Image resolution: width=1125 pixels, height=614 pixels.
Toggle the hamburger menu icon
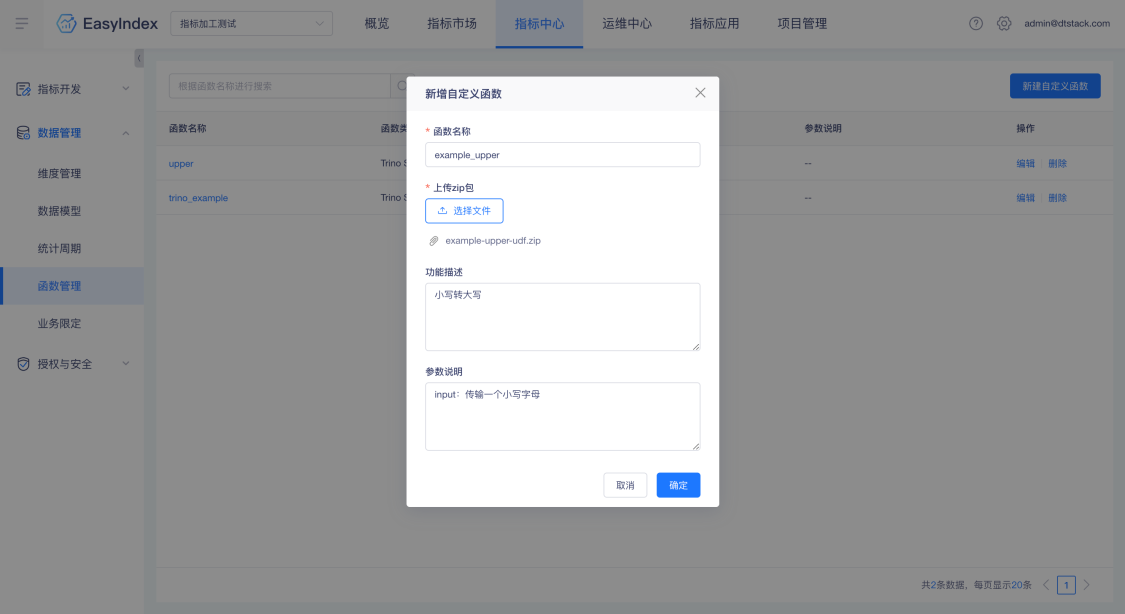coord(22,24)
